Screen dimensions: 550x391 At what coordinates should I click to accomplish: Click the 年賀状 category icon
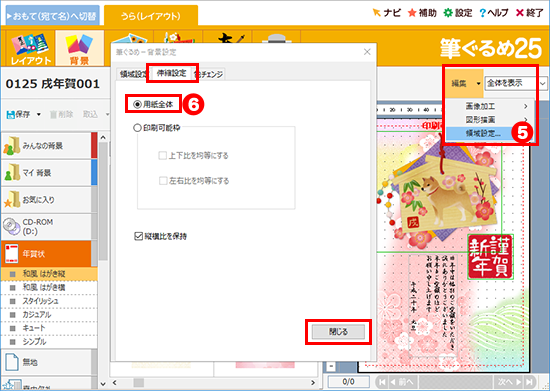[12, 254]
